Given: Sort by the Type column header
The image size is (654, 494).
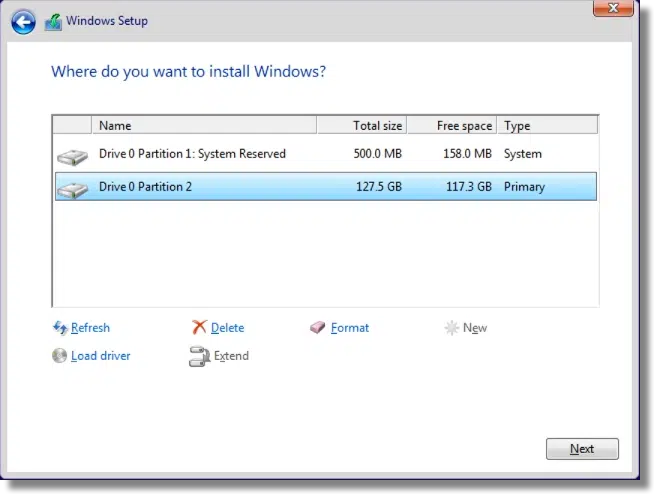Looking at the screenshot, I should tap(548, 126).
